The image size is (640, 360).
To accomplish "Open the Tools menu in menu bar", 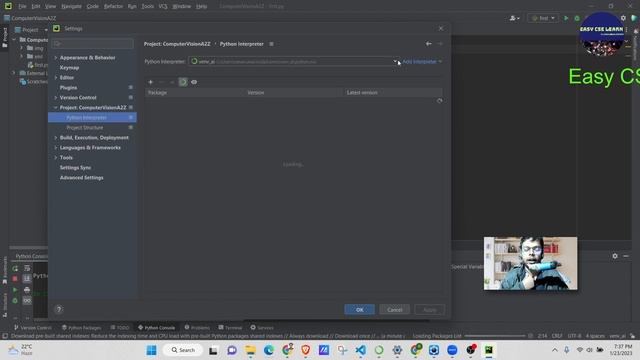I will [x=148, y=6].
